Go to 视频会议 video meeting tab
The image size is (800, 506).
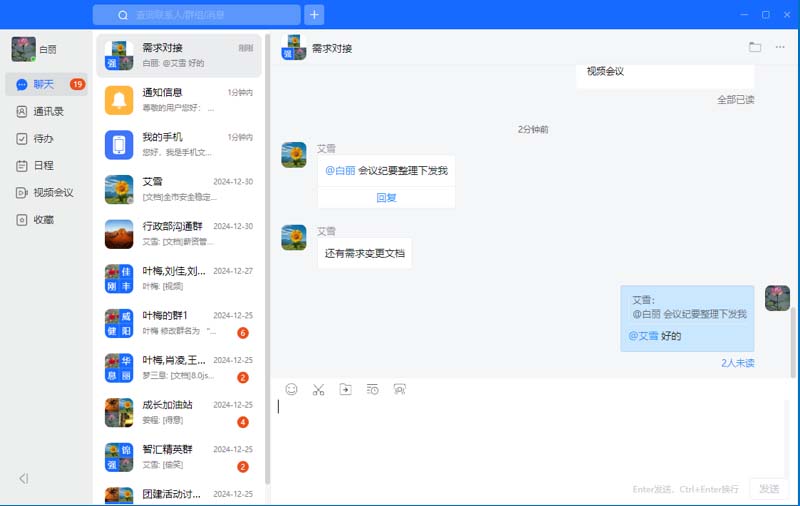(x=52, y=193)
